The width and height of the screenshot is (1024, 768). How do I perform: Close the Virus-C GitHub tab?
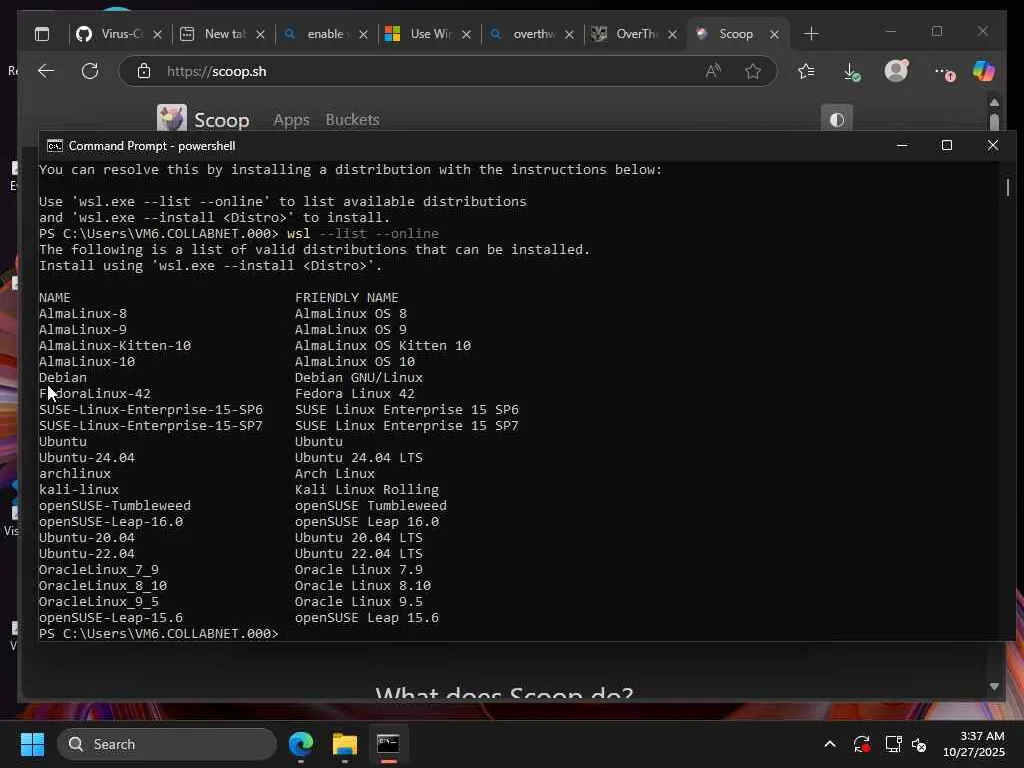(157, 35)
